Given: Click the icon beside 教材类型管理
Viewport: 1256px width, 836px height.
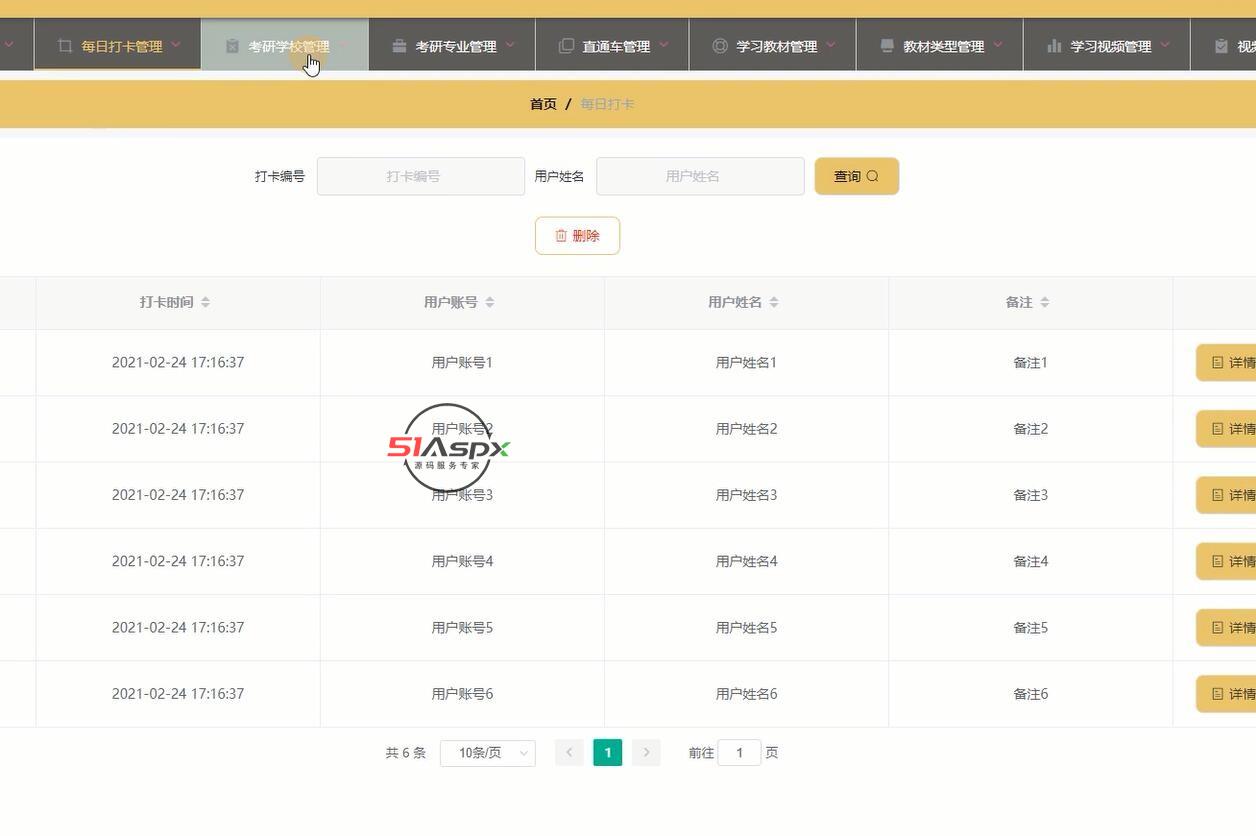Looking at the screenshot, I should pyautogui.click(x=887, y=46).
